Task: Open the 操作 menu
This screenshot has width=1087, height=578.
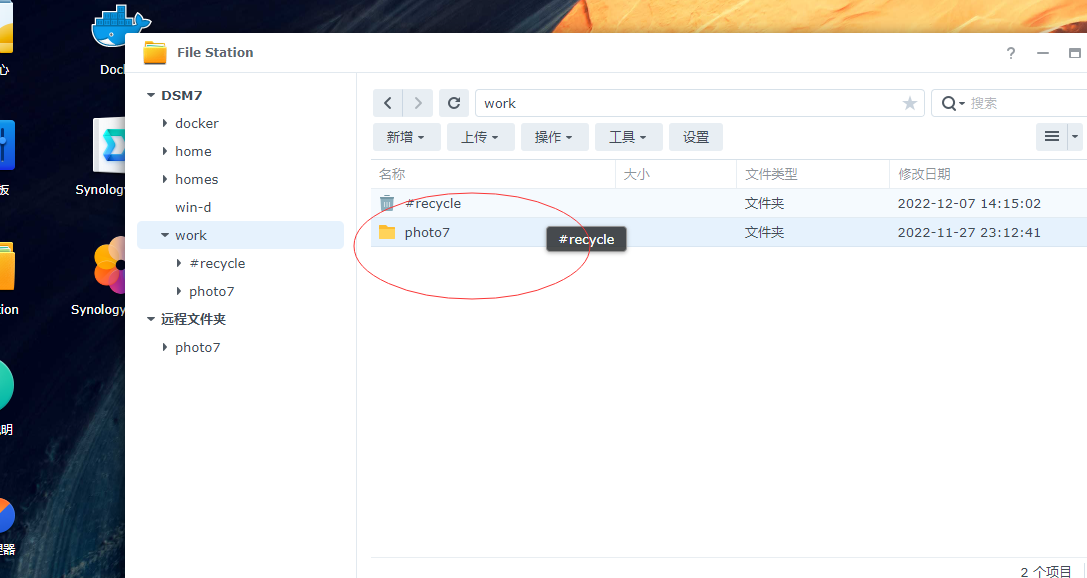Action: [x=555, y=136]
